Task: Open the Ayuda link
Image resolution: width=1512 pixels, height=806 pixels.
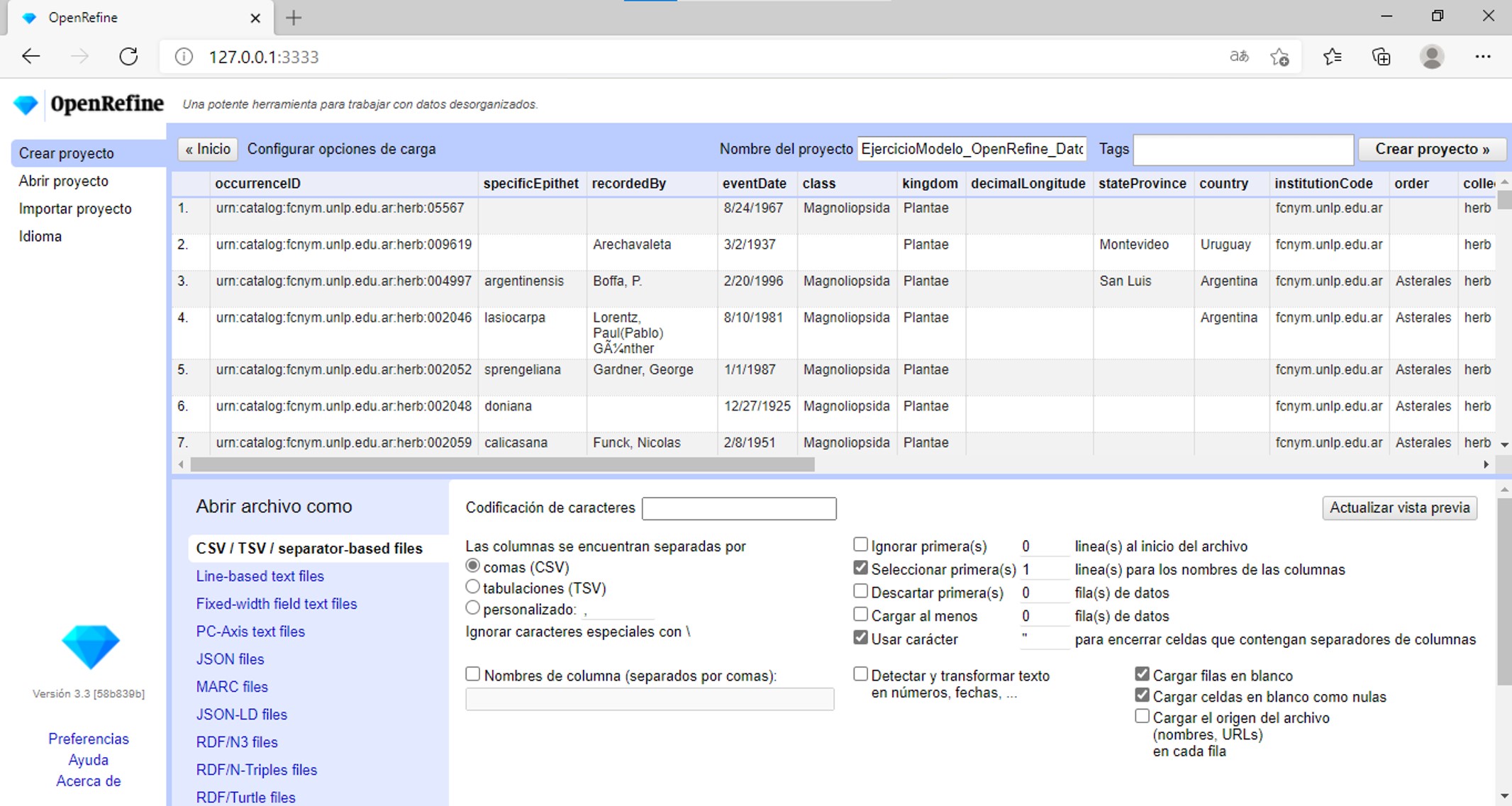Action: coord(89,760)
